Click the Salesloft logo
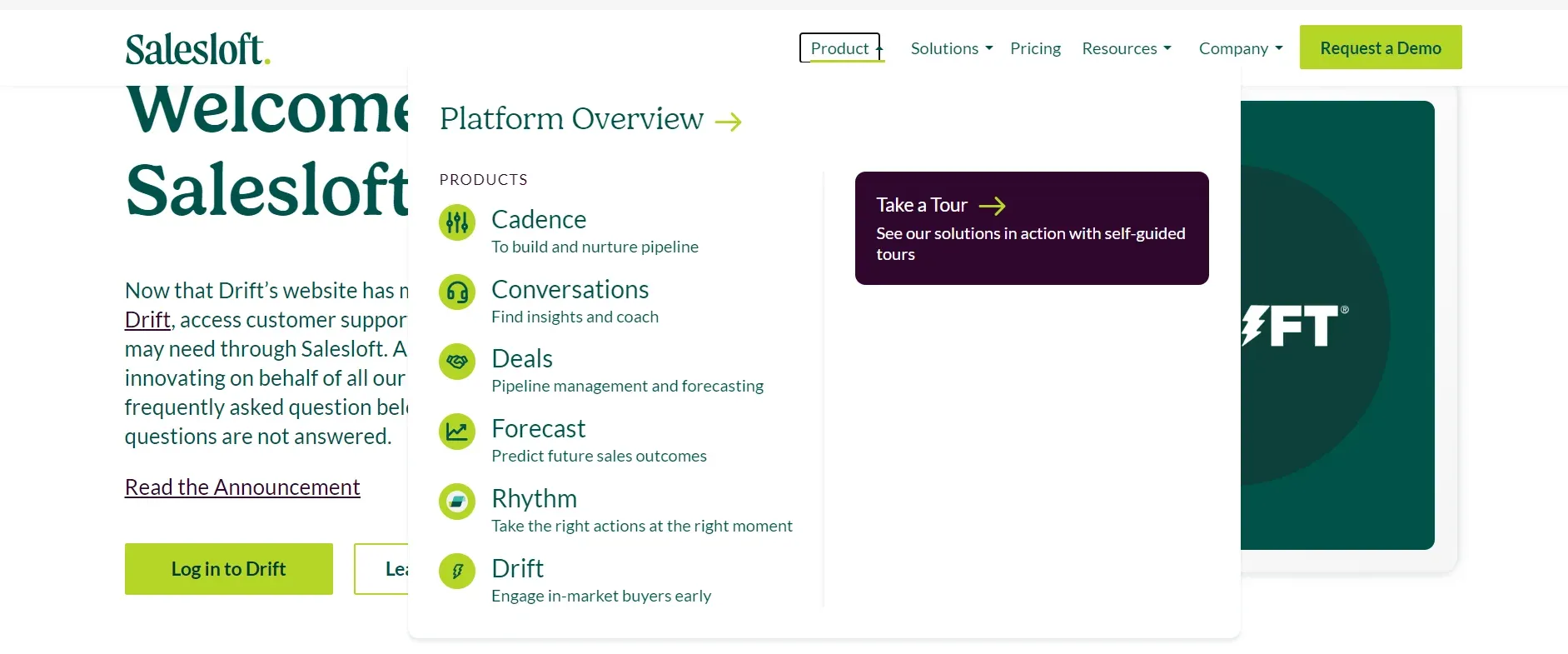 tap(197, 49)
